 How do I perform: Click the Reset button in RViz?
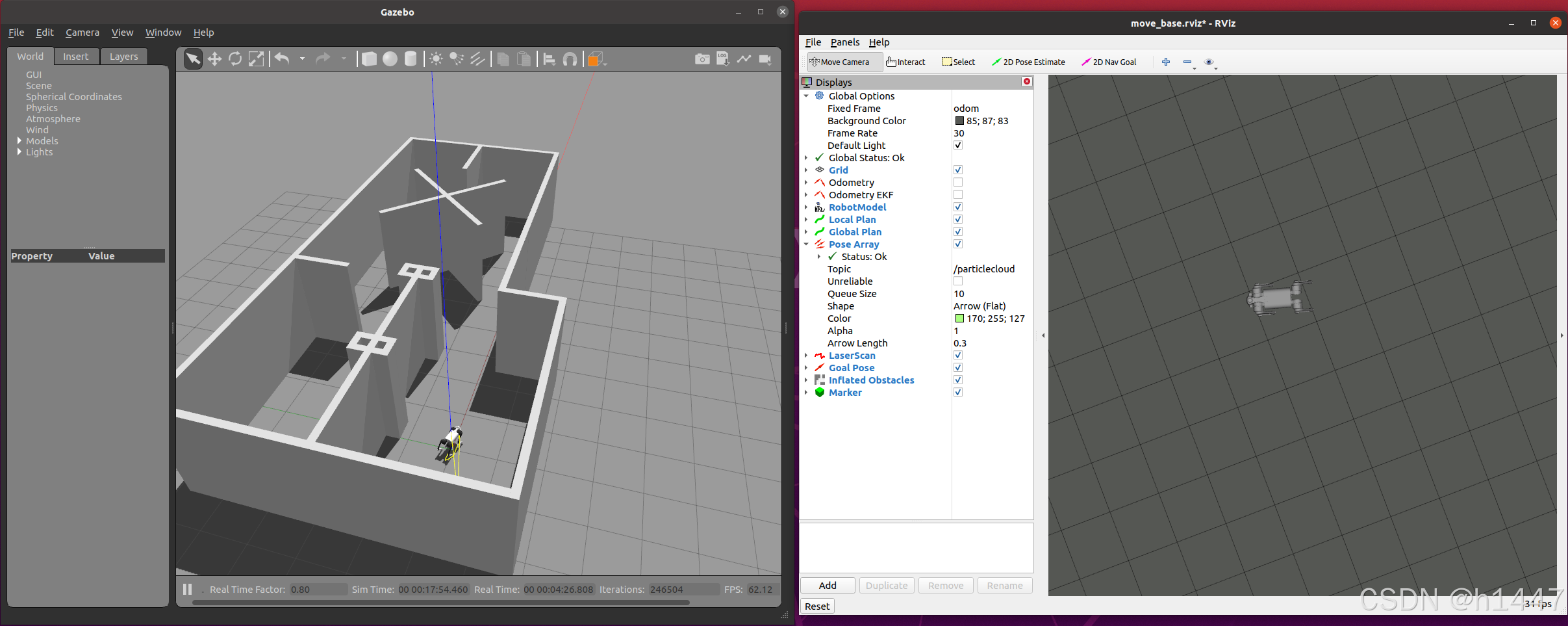pos(817,606)
